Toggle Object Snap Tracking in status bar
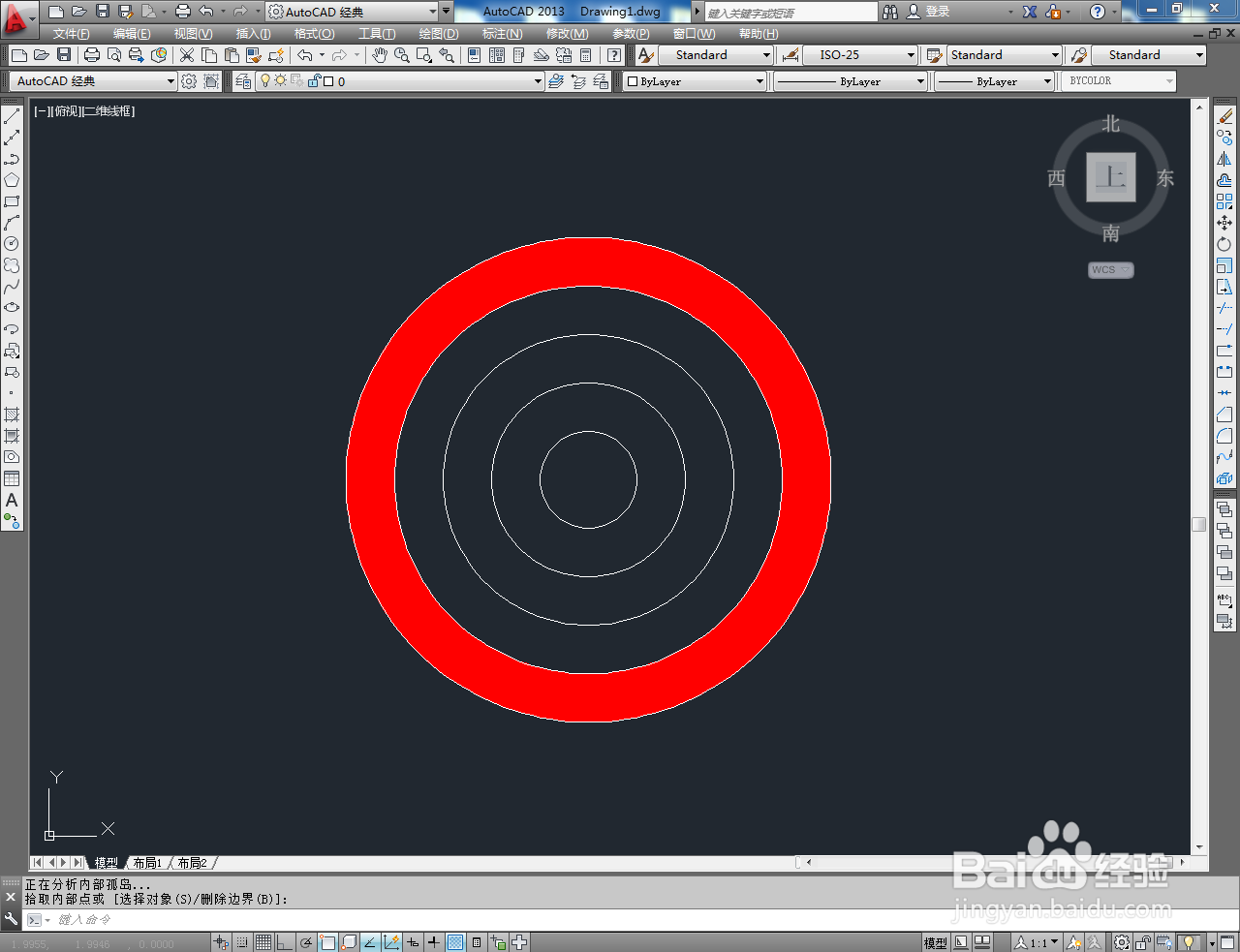This screenshot has height=952, width=1240. [370, 942]
